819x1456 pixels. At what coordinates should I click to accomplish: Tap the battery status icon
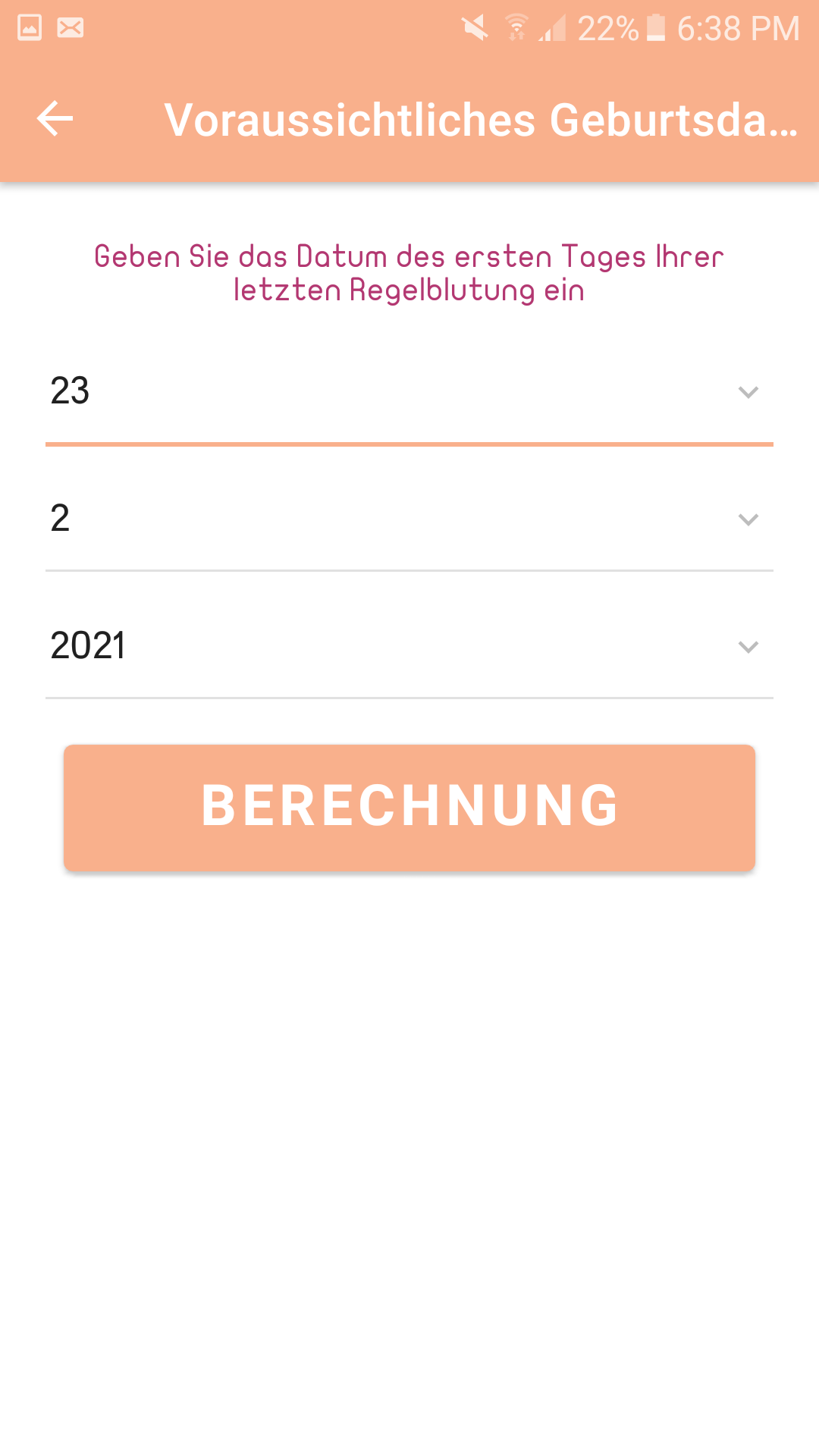coord(656,28)
